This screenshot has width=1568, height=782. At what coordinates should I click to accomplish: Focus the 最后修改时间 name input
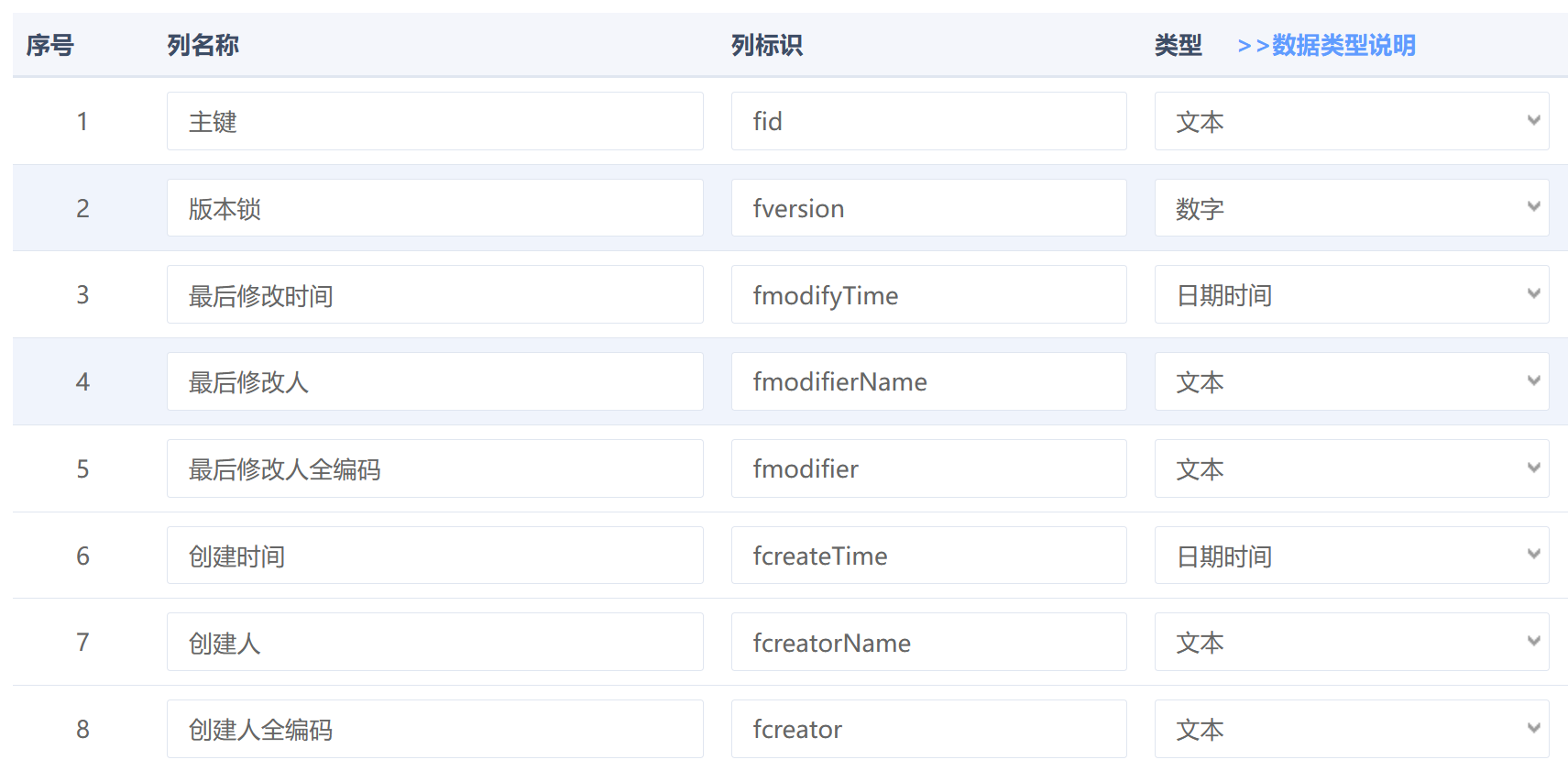click(435, 294)
